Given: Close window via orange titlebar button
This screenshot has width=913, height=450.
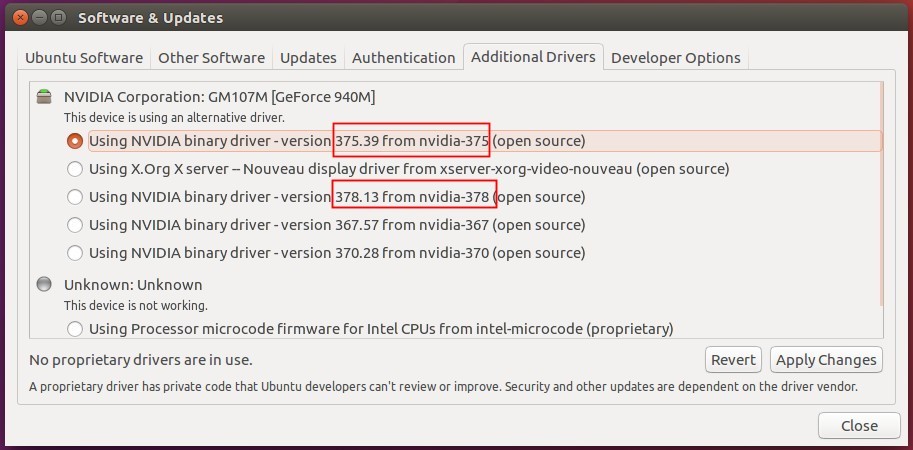Looking at the screenshot, I should [x=20, y=17].
